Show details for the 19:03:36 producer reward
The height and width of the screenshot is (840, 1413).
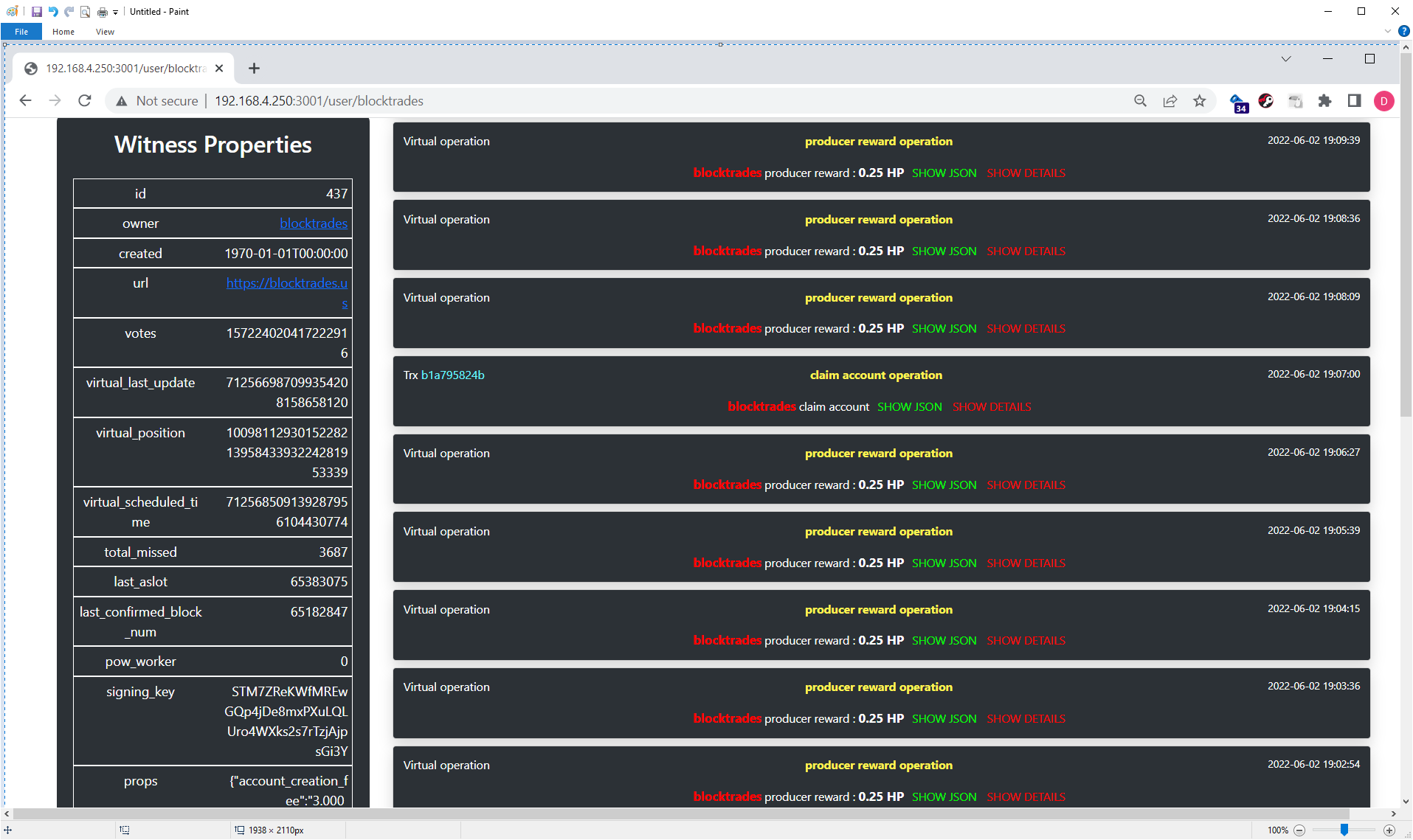pos(1026,719)
